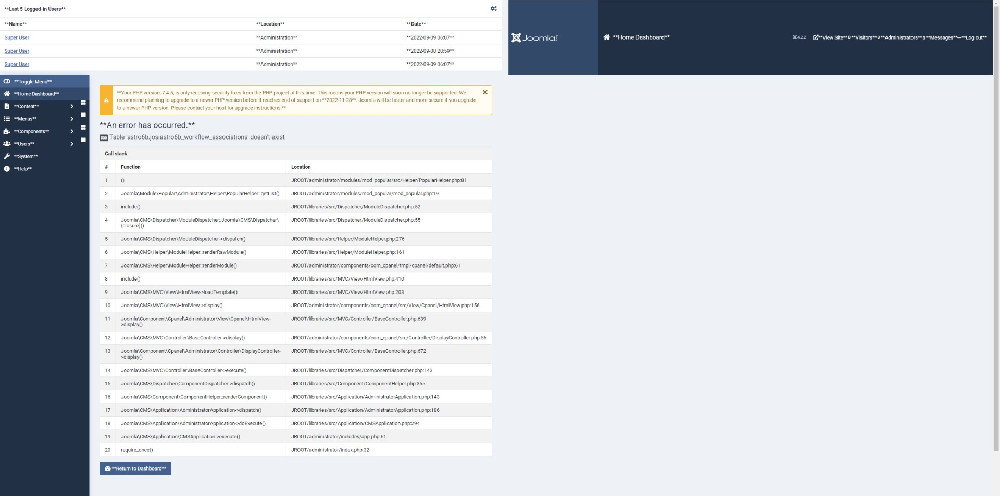Click the yellow warning triangle icon
The width and height of the screenshot is (1000, 496).
click(107, 101)
